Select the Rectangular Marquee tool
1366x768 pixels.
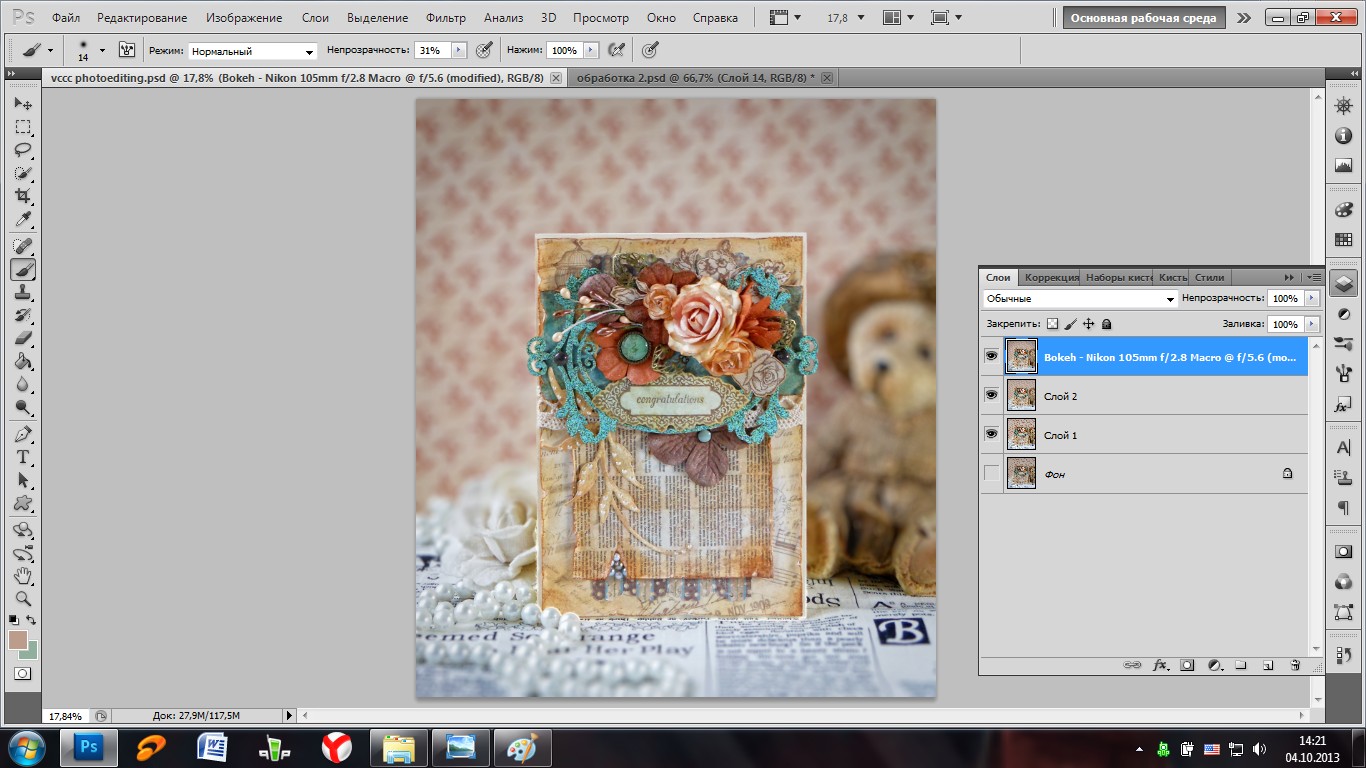23,127
